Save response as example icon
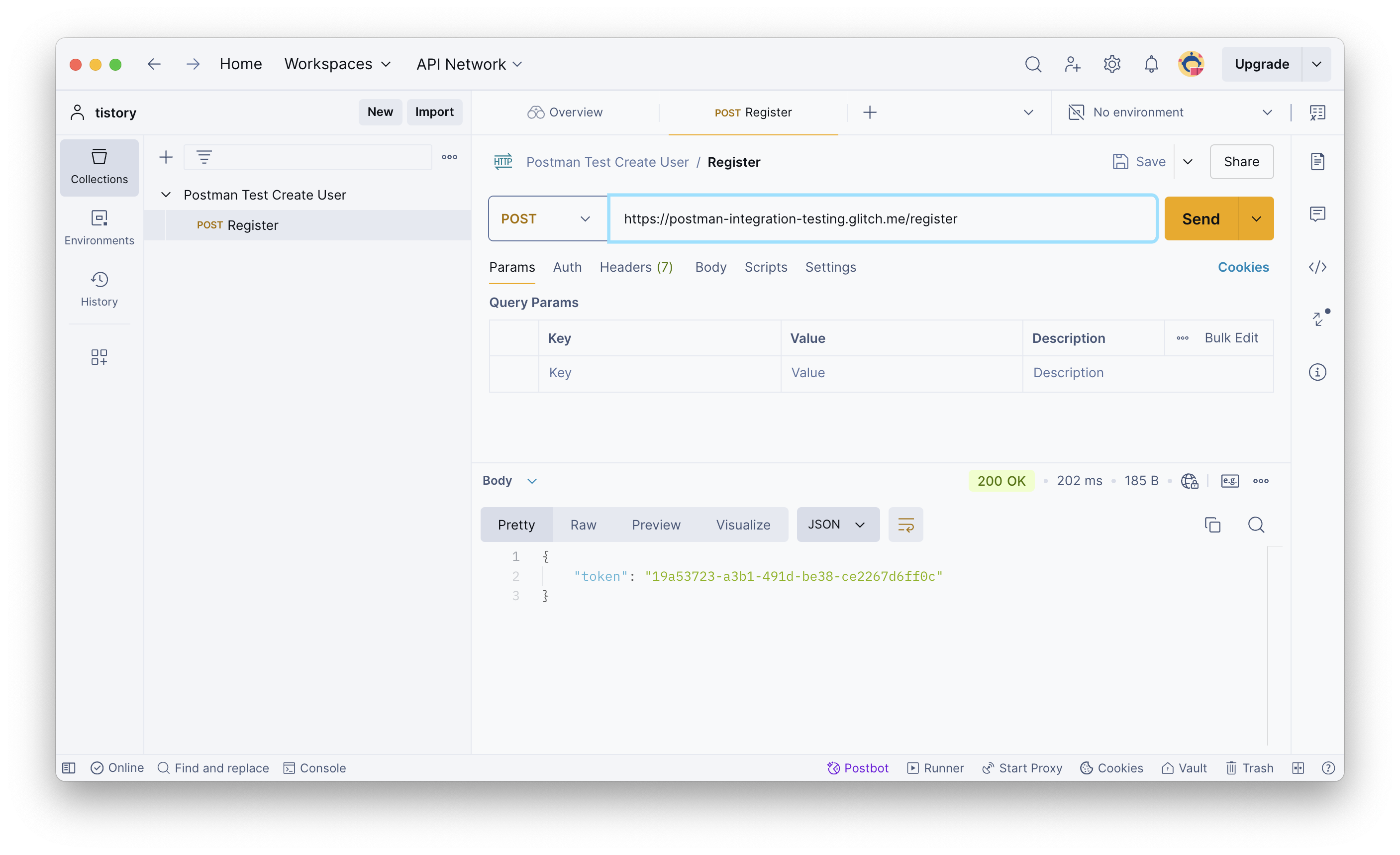Screen dimensions: 1400x855 coord(1229,481)
